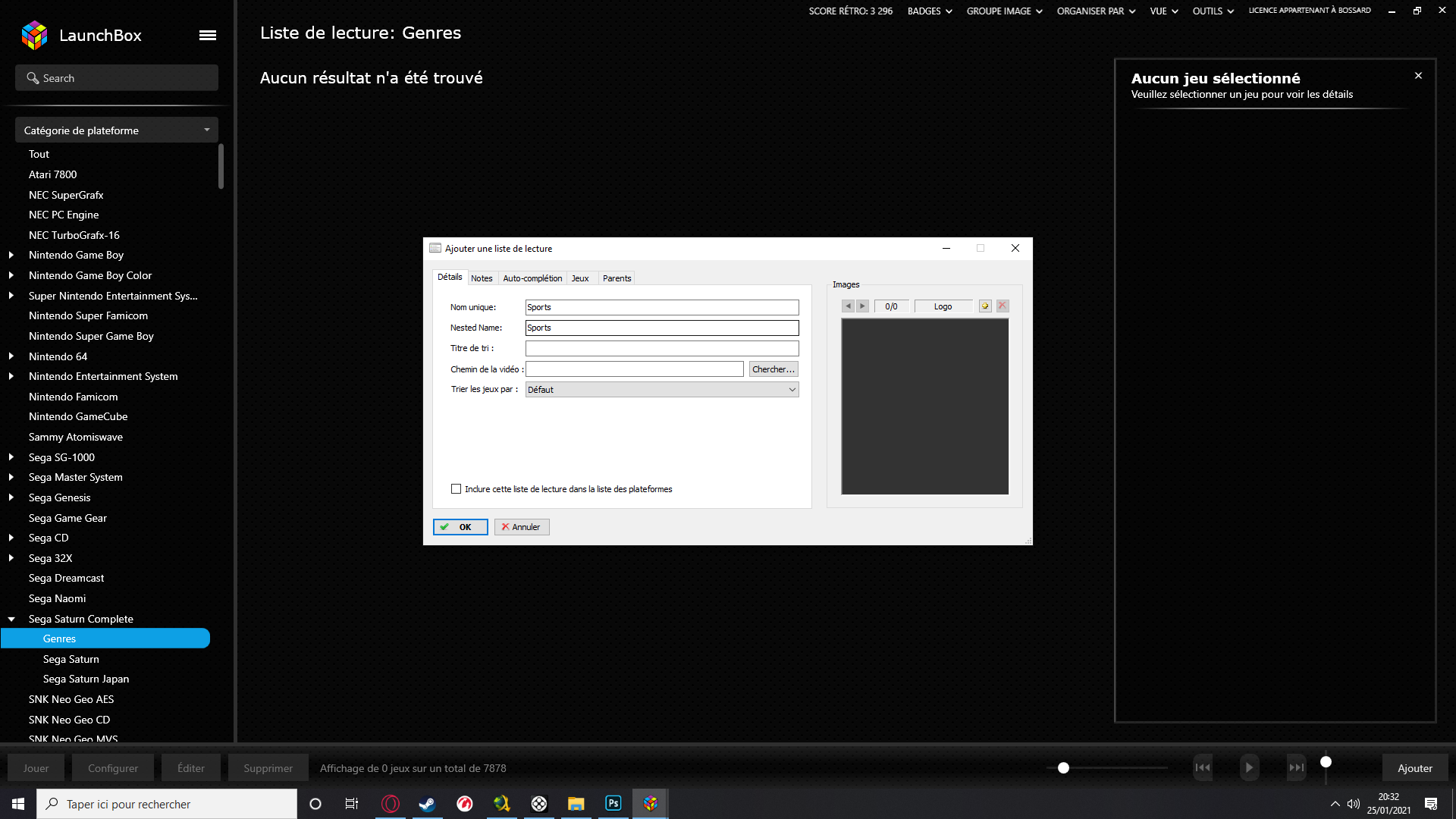Expand the Sega Genesis tree node

tap(11, 497)
